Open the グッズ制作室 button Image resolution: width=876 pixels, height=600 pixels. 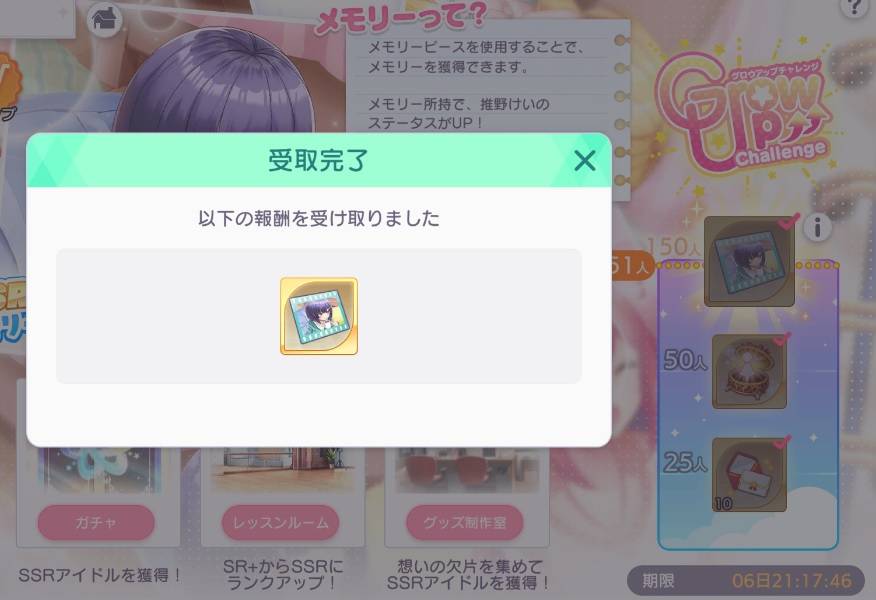click(465, 522)
